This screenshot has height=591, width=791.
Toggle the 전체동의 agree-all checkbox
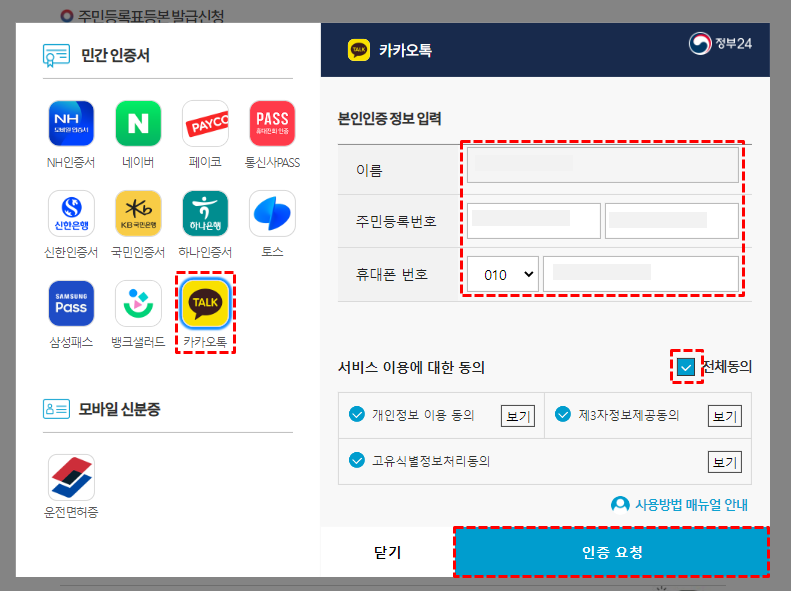click(686, 367)
